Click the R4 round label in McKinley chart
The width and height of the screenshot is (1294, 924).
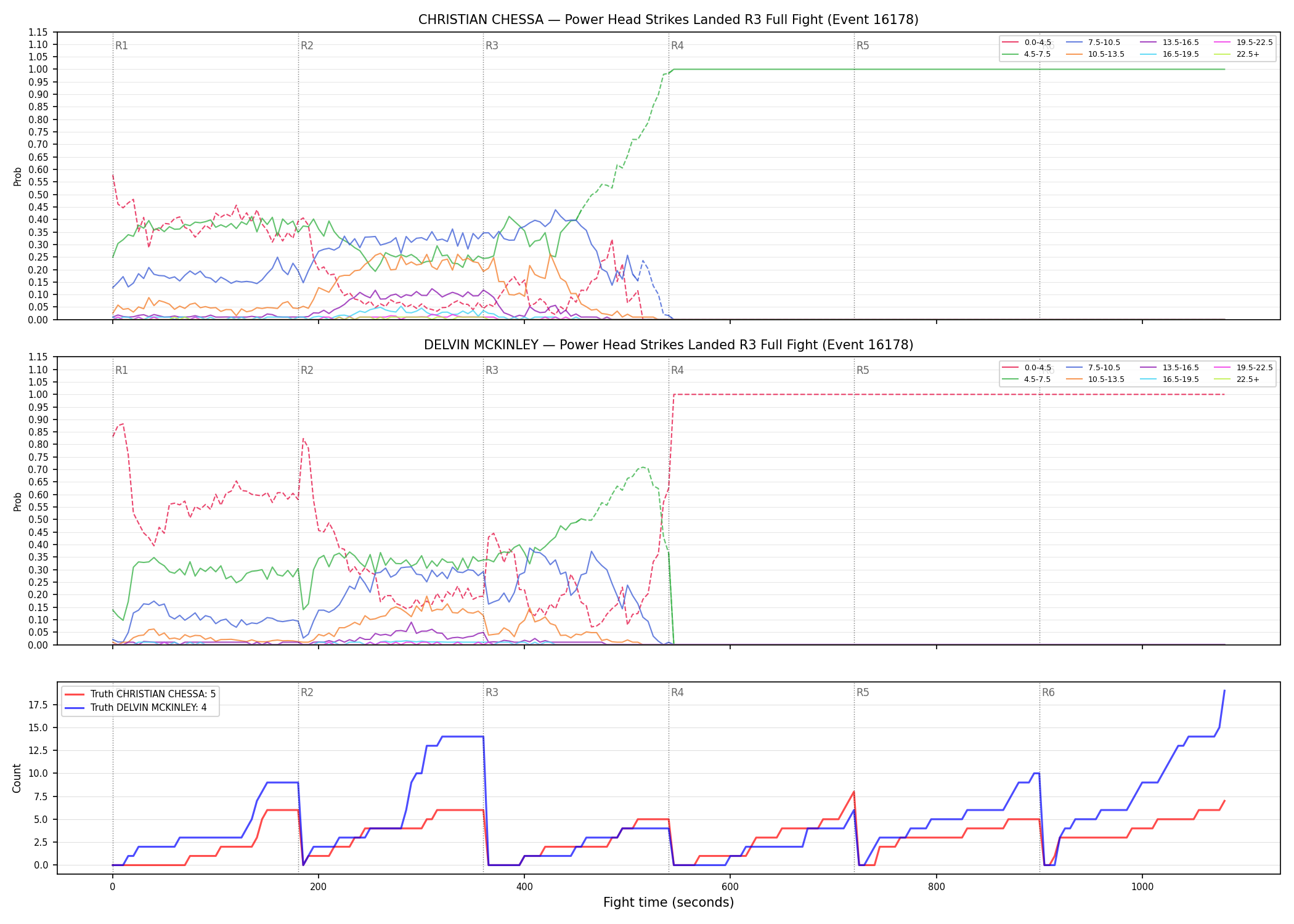tap(677, 370)
